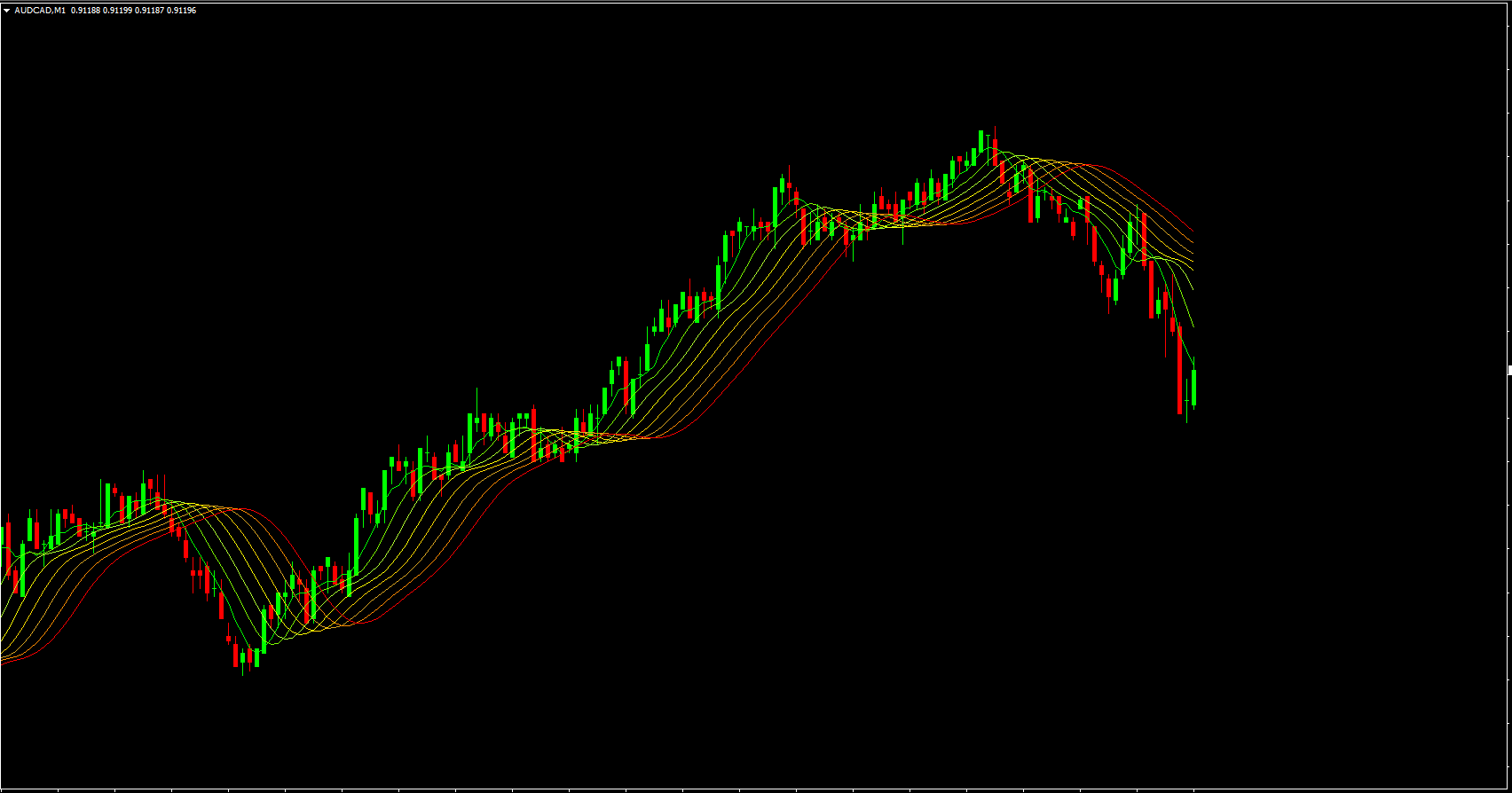Click the AUDCAD,M1 symbol label
The height and width of the screenshot is (793, 1512).
[40, 11]
